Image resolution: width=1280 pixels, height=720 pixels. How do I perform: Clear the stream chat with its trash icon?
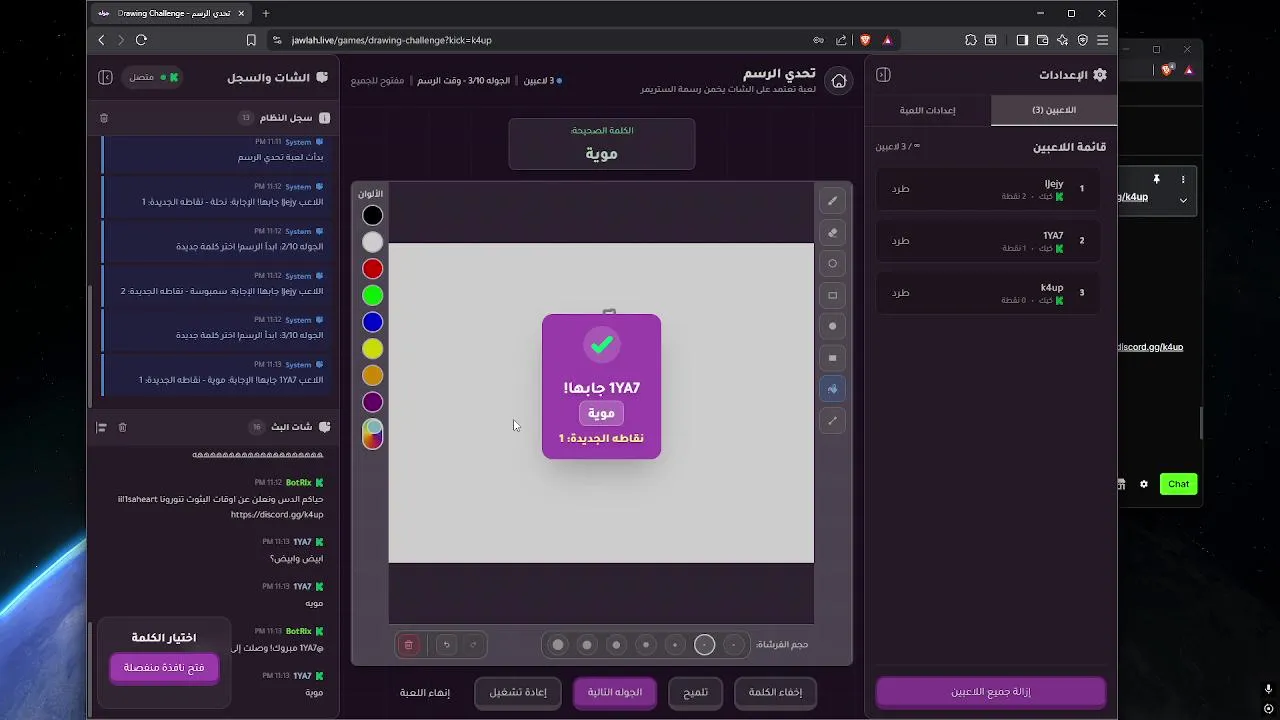(122, 427)
